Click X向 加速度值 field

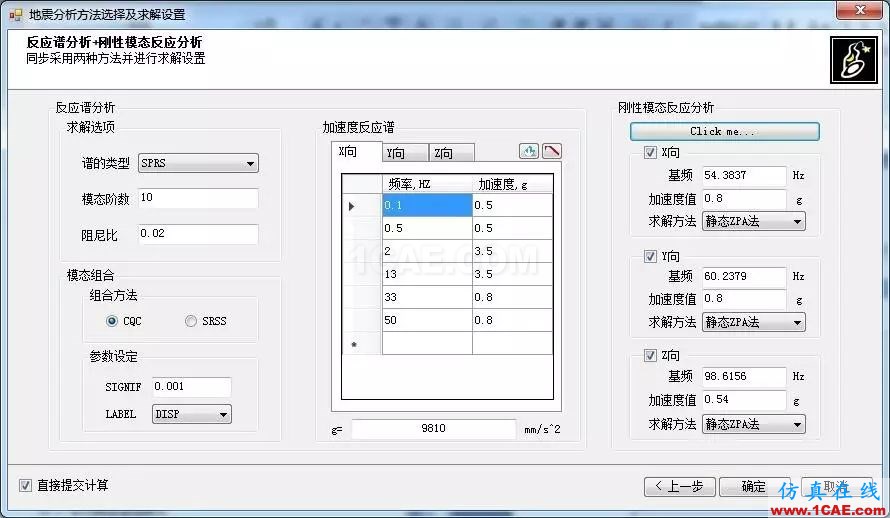pos(744,199)
